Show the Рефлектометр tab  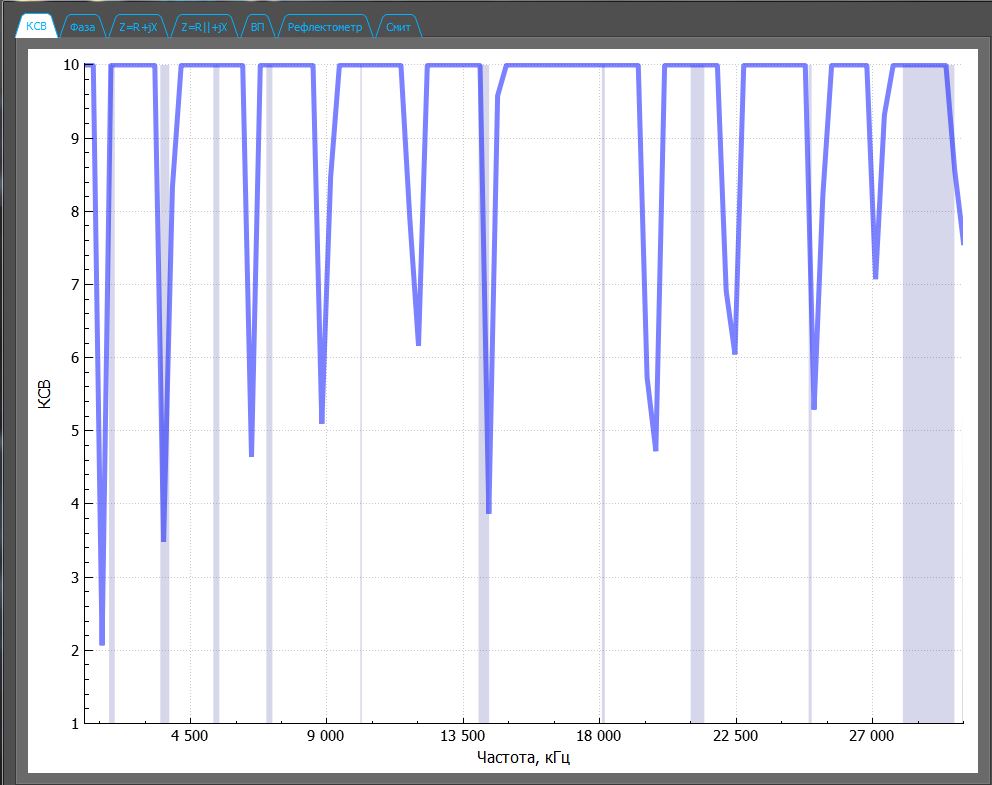click(x=324, y=28)
